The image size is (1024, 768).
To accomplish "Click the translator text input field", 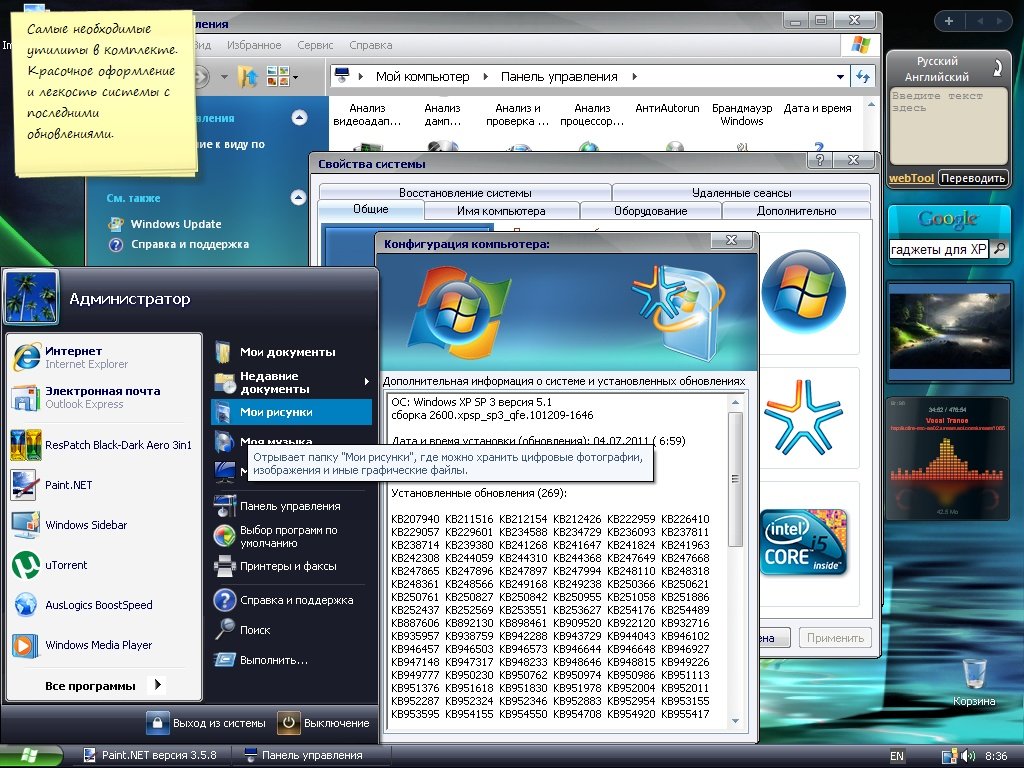I will pos(948,125).
